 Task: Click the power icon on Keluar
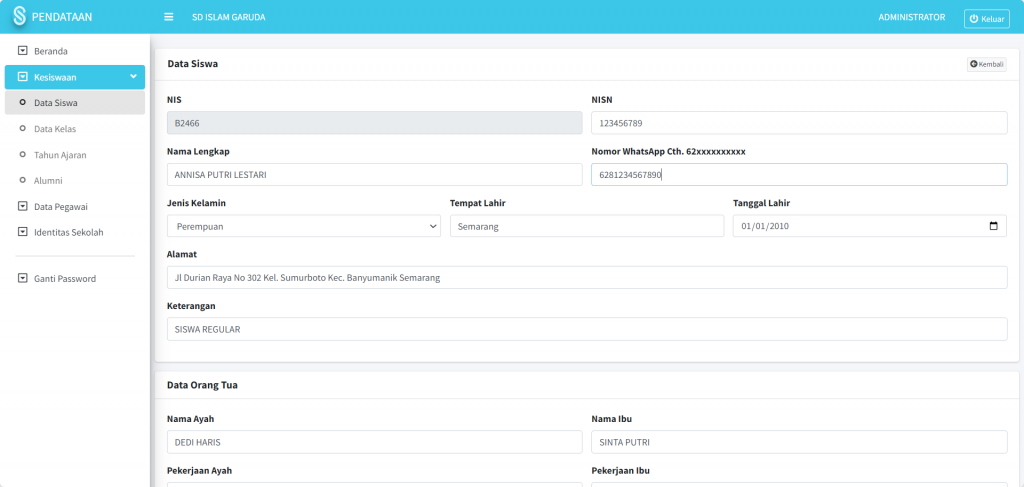click(x=974, y=19)
